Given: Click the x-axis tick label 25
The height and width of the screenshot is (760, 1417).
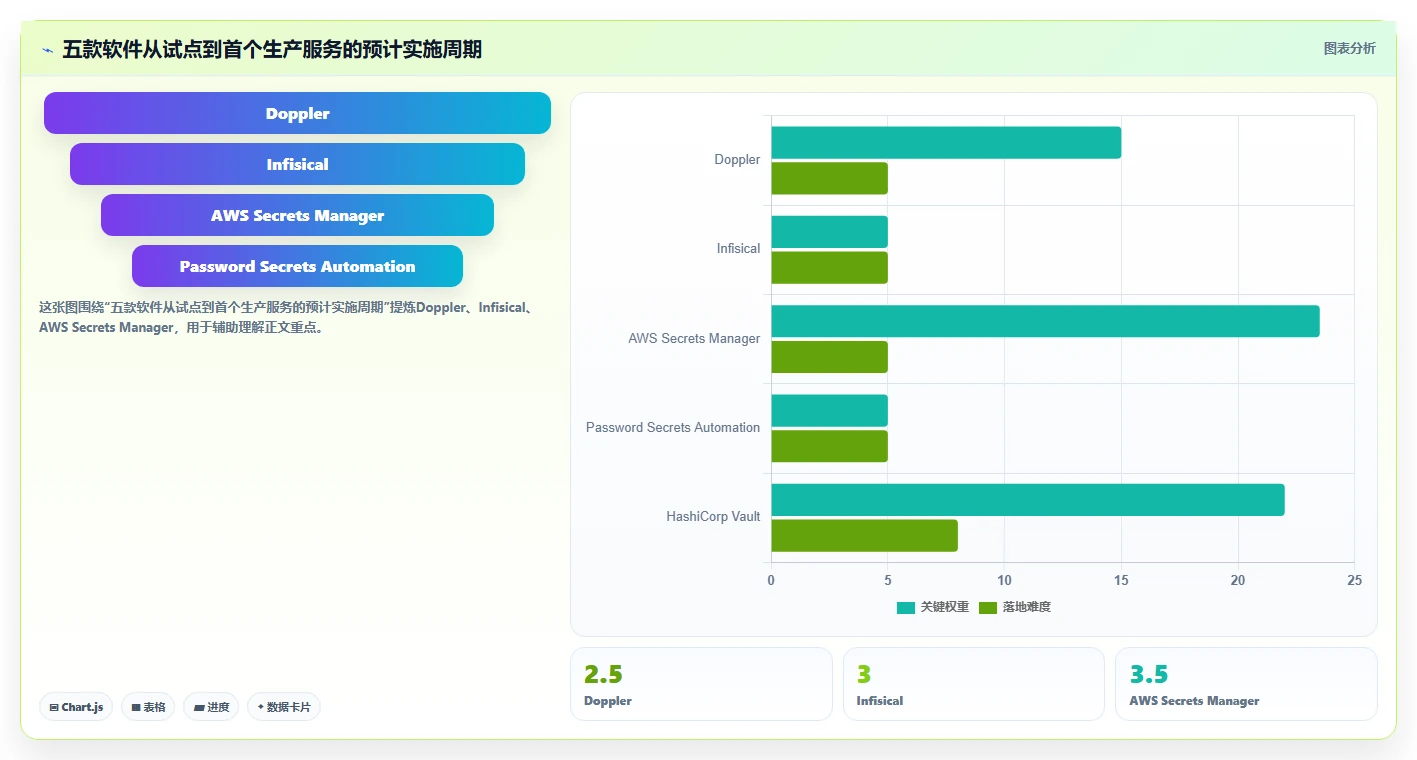Looking at the screenshot, I should pos(1354,581).
